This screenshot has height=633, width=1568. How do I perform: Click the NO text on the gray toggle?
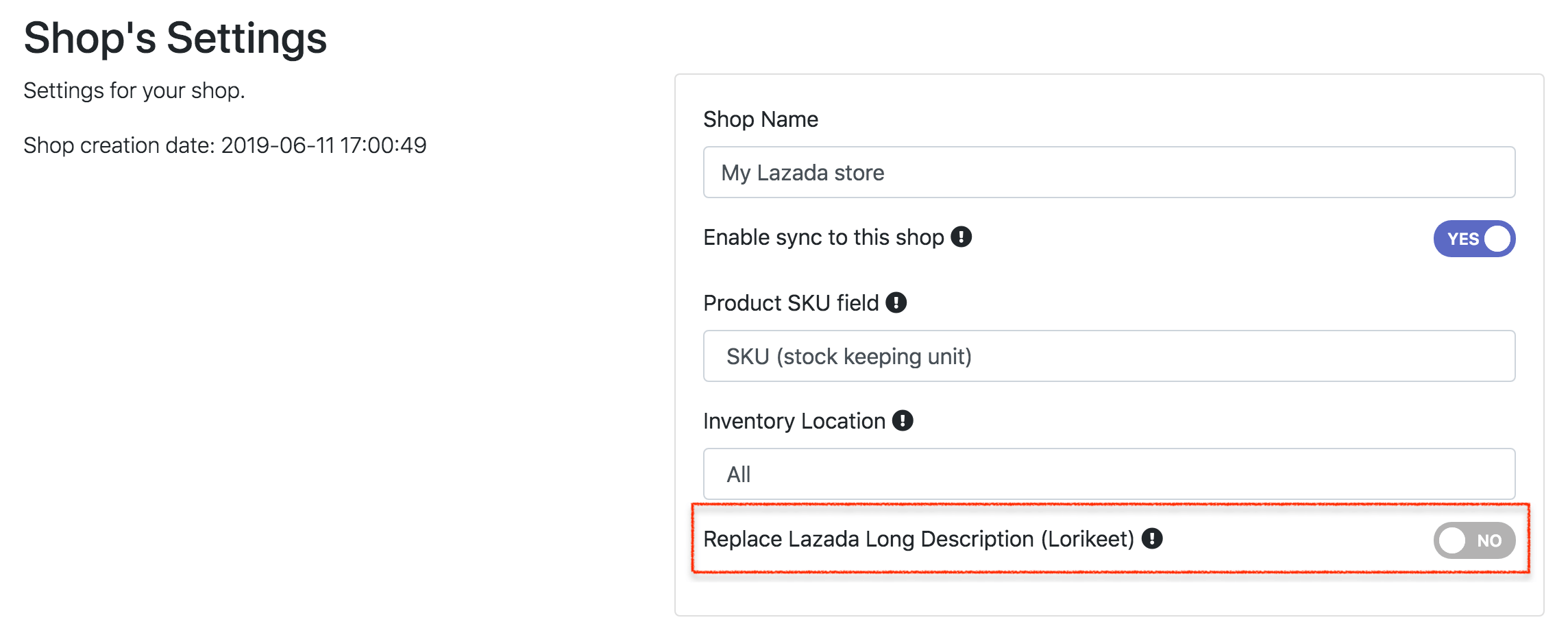click(x=1489, y=540)
